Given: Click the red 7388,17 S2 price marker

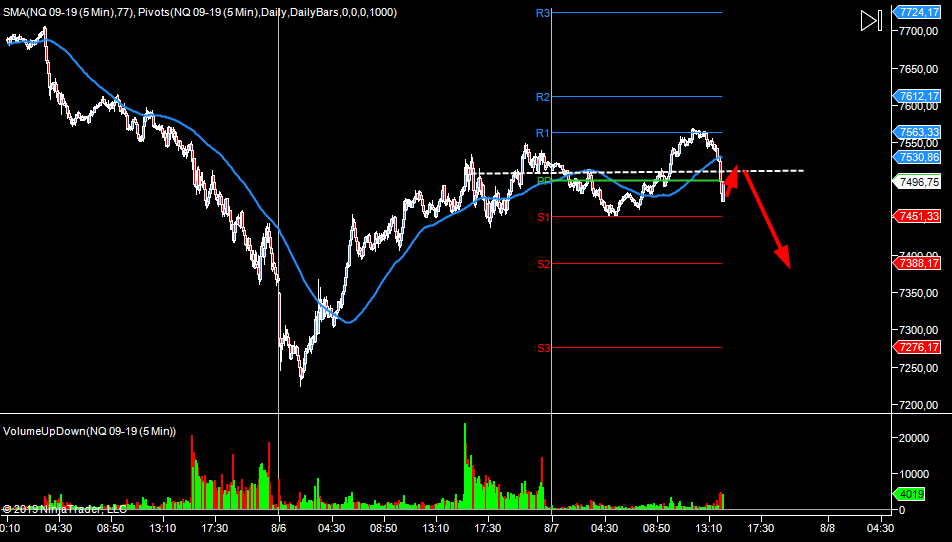Looking at the screenshot, I should [x=917, y=263].
